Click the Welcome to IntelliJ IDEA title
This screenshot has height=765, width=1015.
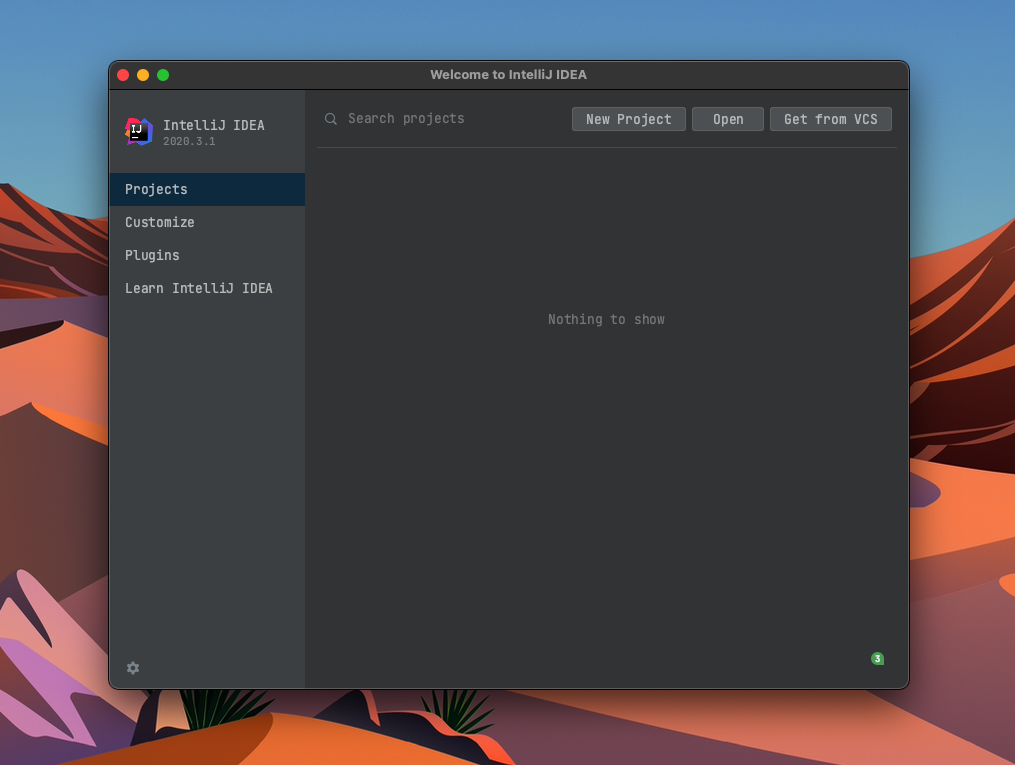(508, 74)
